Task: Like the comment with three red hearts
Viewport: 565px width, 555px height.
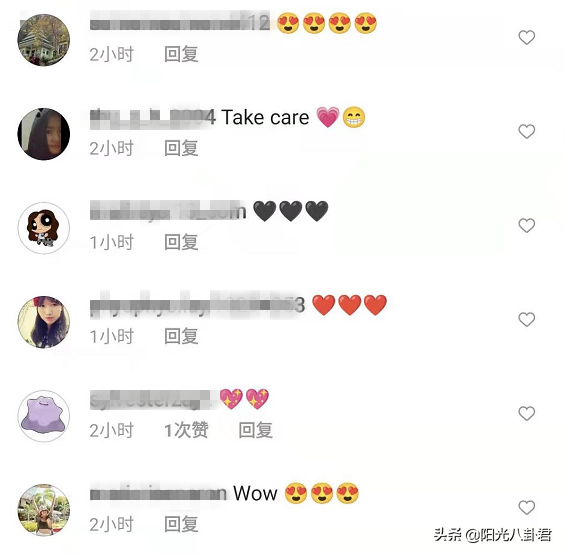Action: tap(526, 320)
